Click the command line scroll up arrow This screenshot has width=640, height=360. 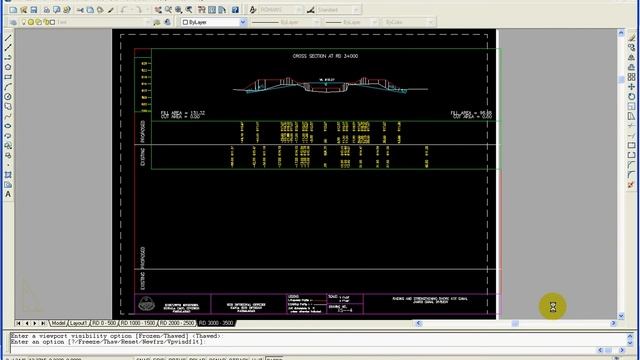631,336
